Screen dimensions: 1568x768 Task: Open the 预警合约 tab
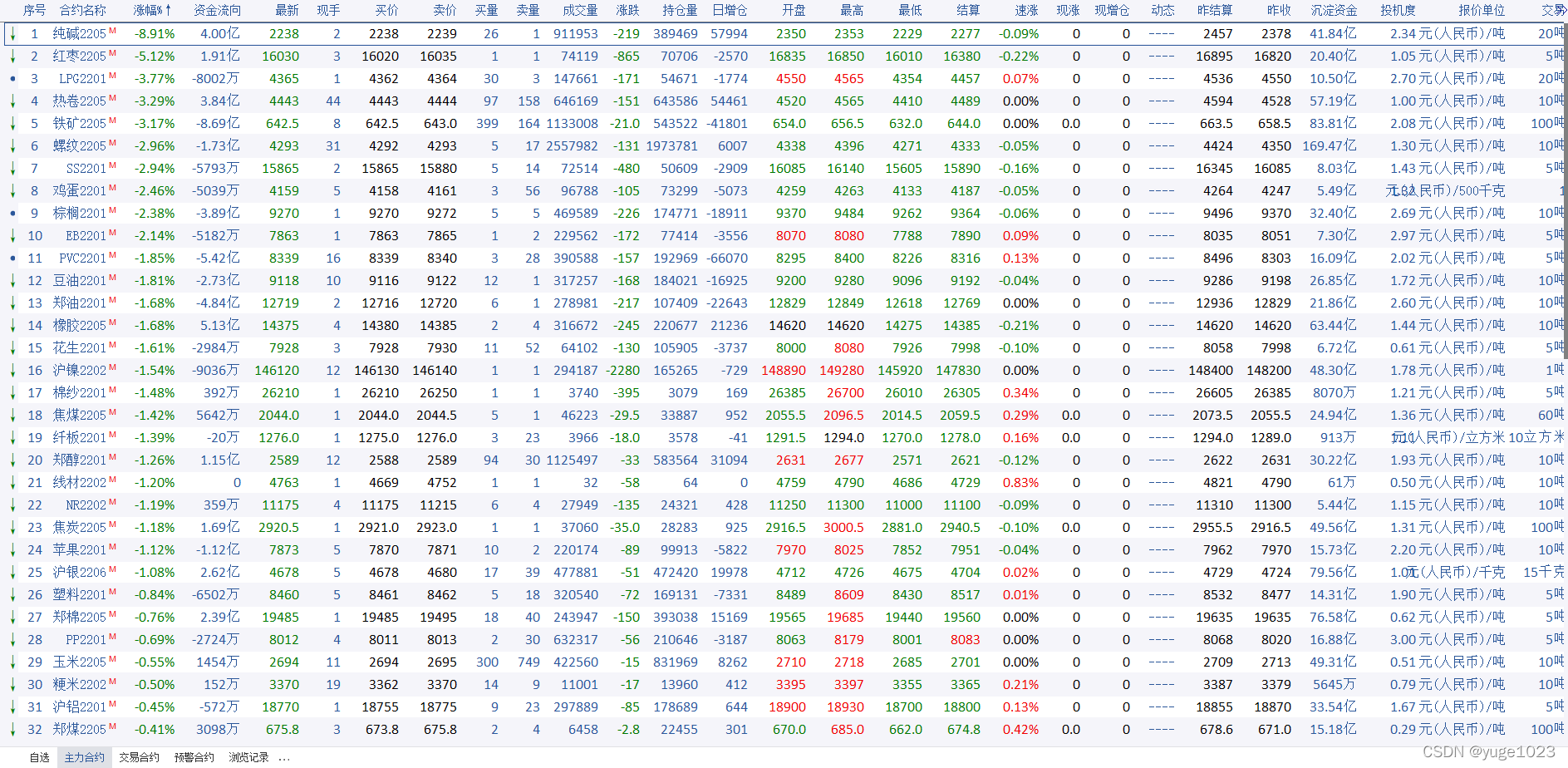tap(194, 757)
